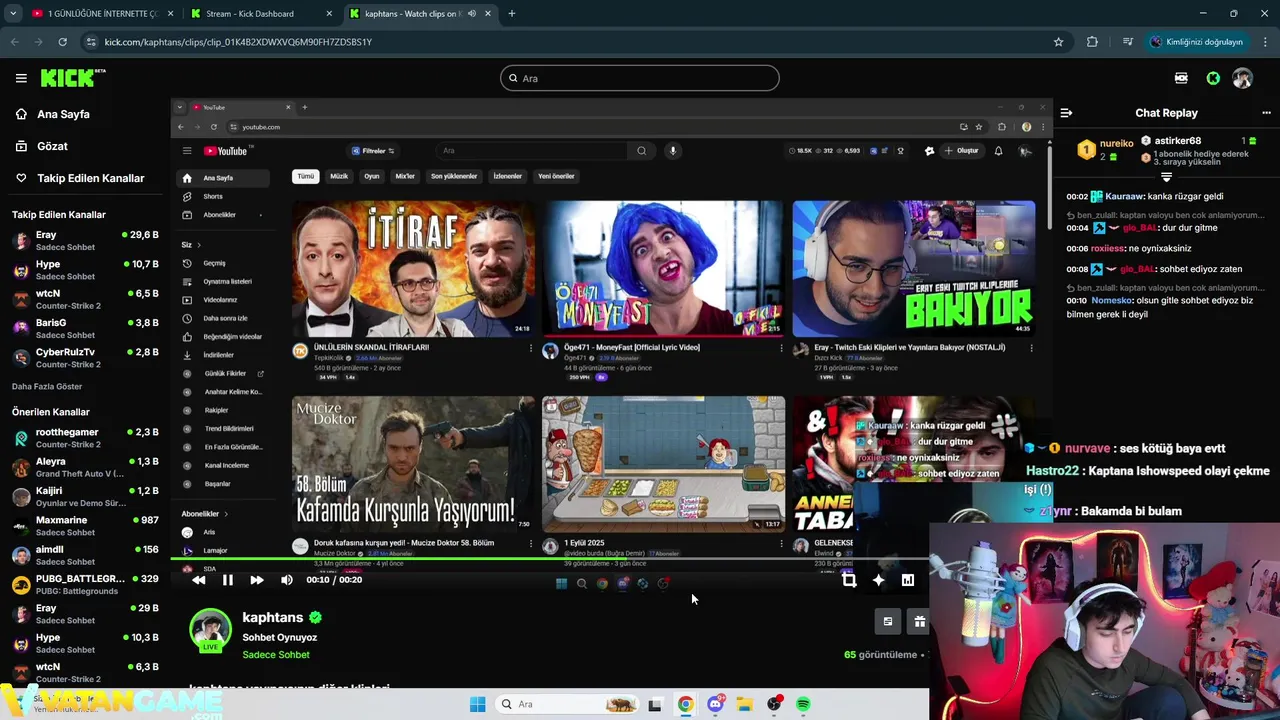
Task: Mute audio on the kaphtans tab
Action: pyautogui.click(x=471, y=13)
